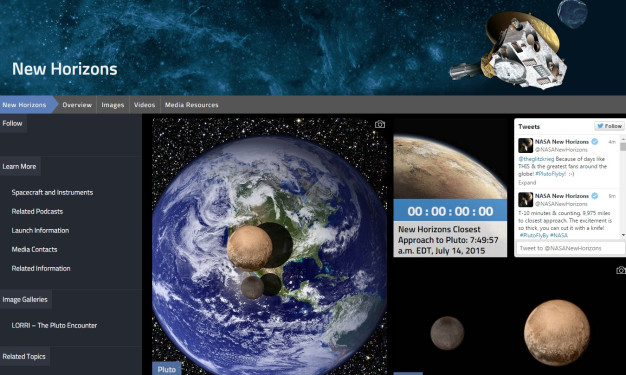626x375 pixels.
Task: Click the Twitter bird icon in Follow button
Action: click(600, 126)
